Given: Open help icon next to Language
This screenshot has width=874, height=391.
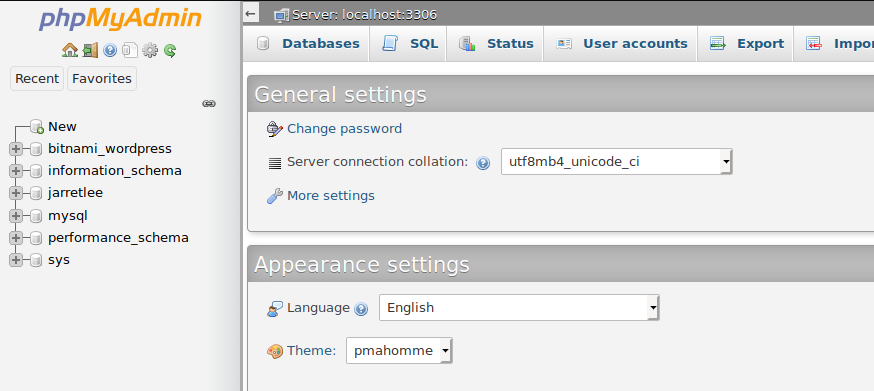Looking at the screenshot, I should point(361,309).
